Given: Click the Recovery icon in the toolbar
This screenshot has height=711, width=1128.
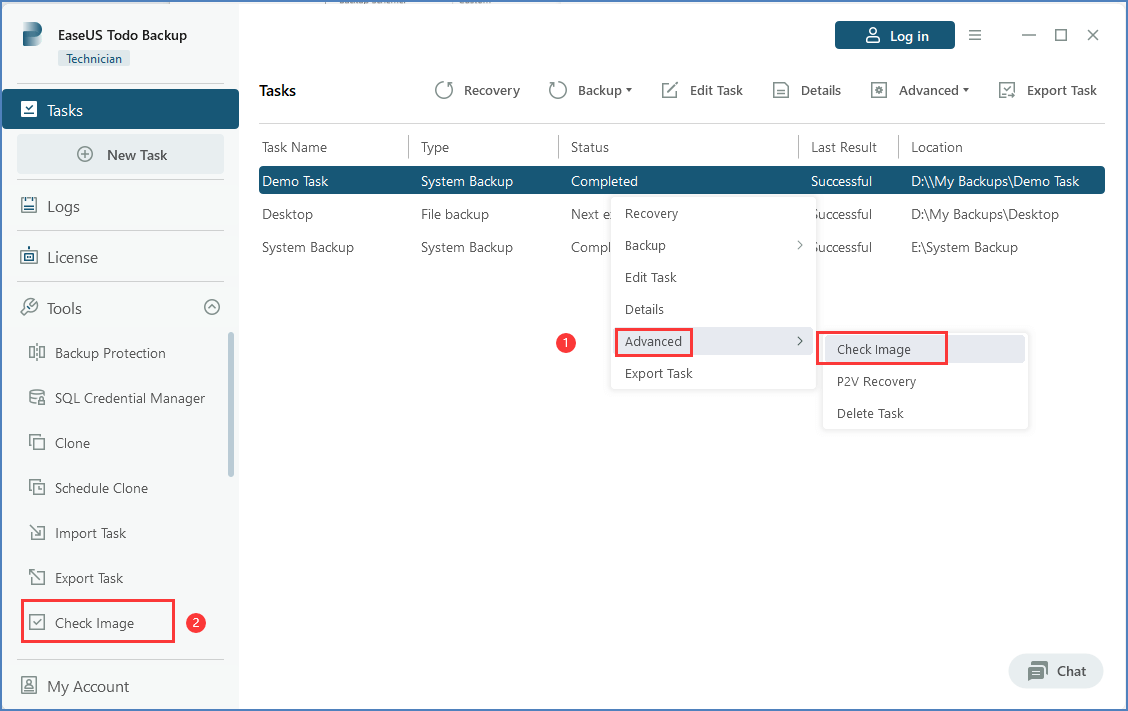Looking at the screenshot, I should [x=445, y=90].
